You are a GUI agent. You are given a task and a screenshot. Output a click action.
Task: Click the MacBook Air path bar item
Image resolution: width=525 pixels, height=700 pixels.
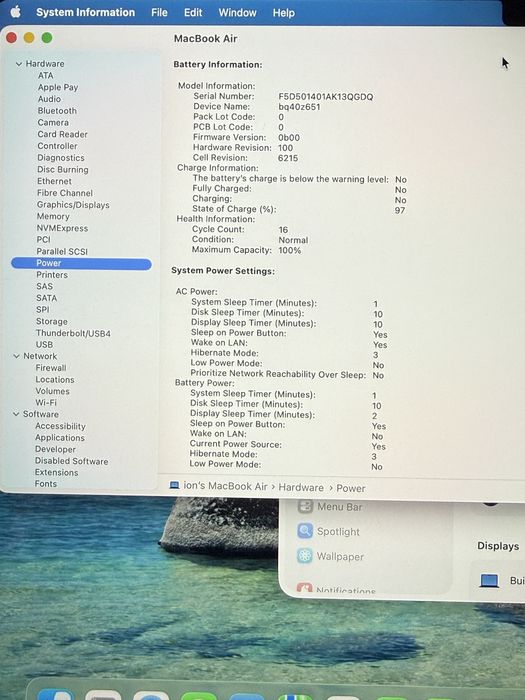pos(225,486)
